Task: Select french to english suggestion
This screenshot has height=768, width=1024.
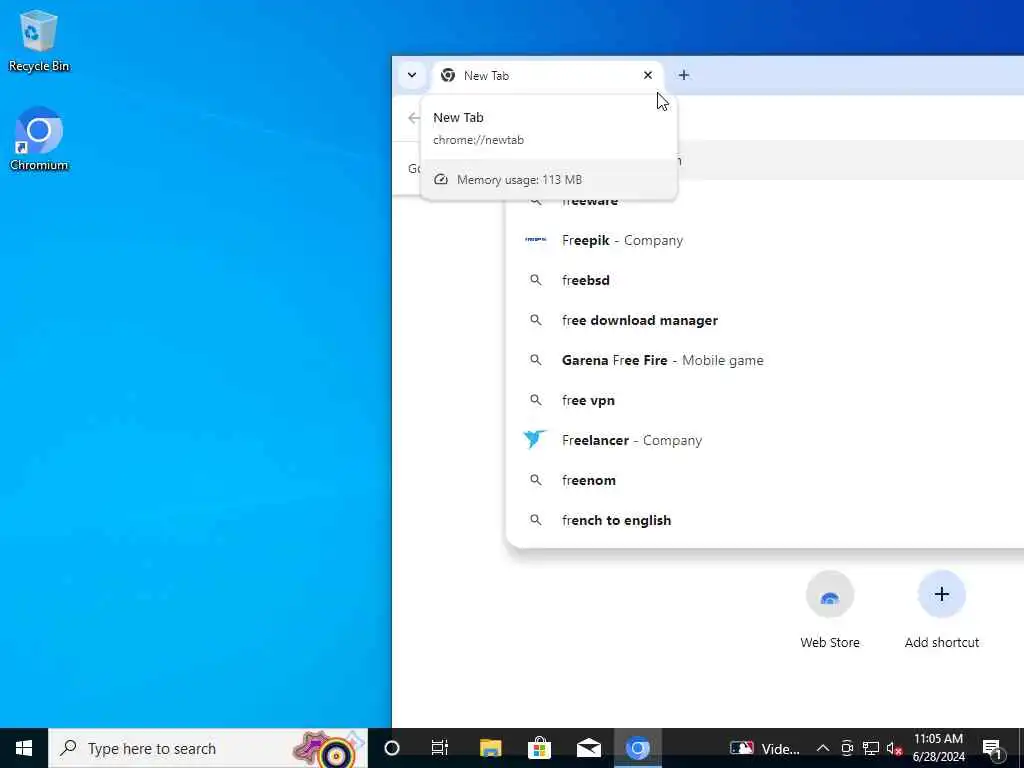Action: (764, 520)
